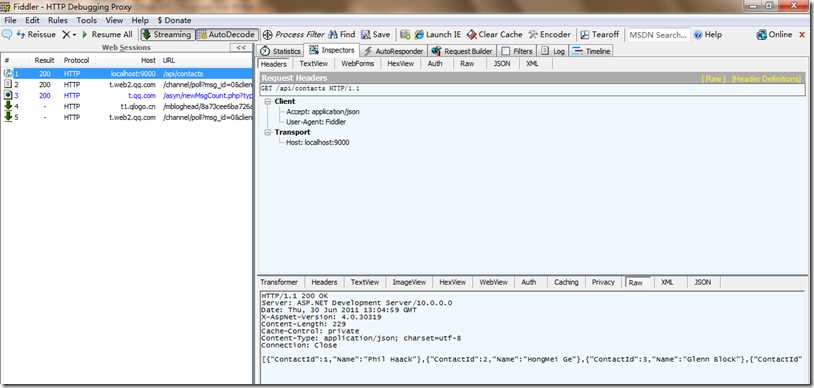Select response WebView tab
This screenshot has height=388, width=814.
pyautogui.click(x=493, y=282)
